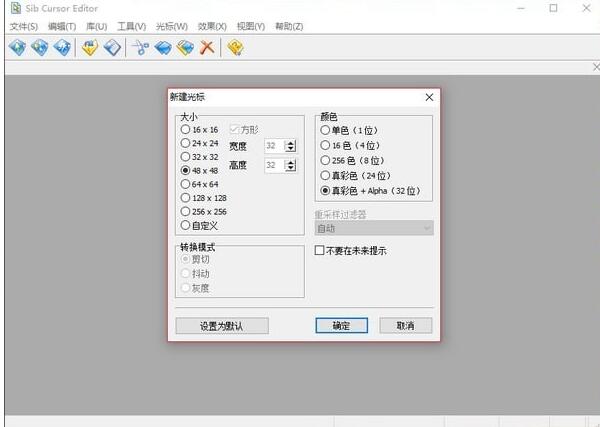Click the red X Delete toolbar icon

point(207,48)
